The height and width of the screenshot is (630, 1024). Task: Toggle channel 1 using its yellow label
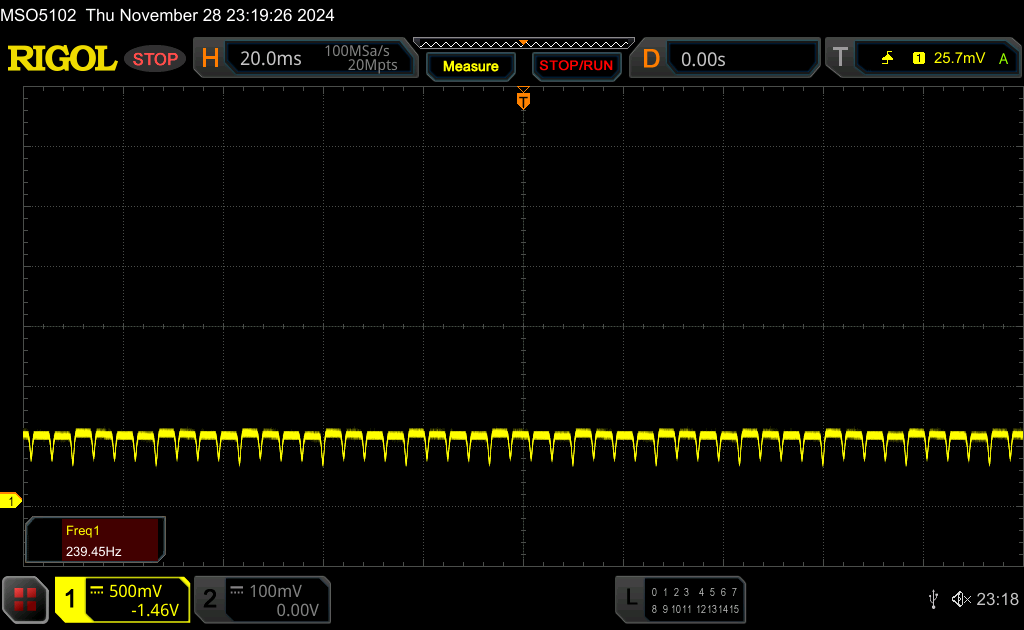[x=71, y=599]
